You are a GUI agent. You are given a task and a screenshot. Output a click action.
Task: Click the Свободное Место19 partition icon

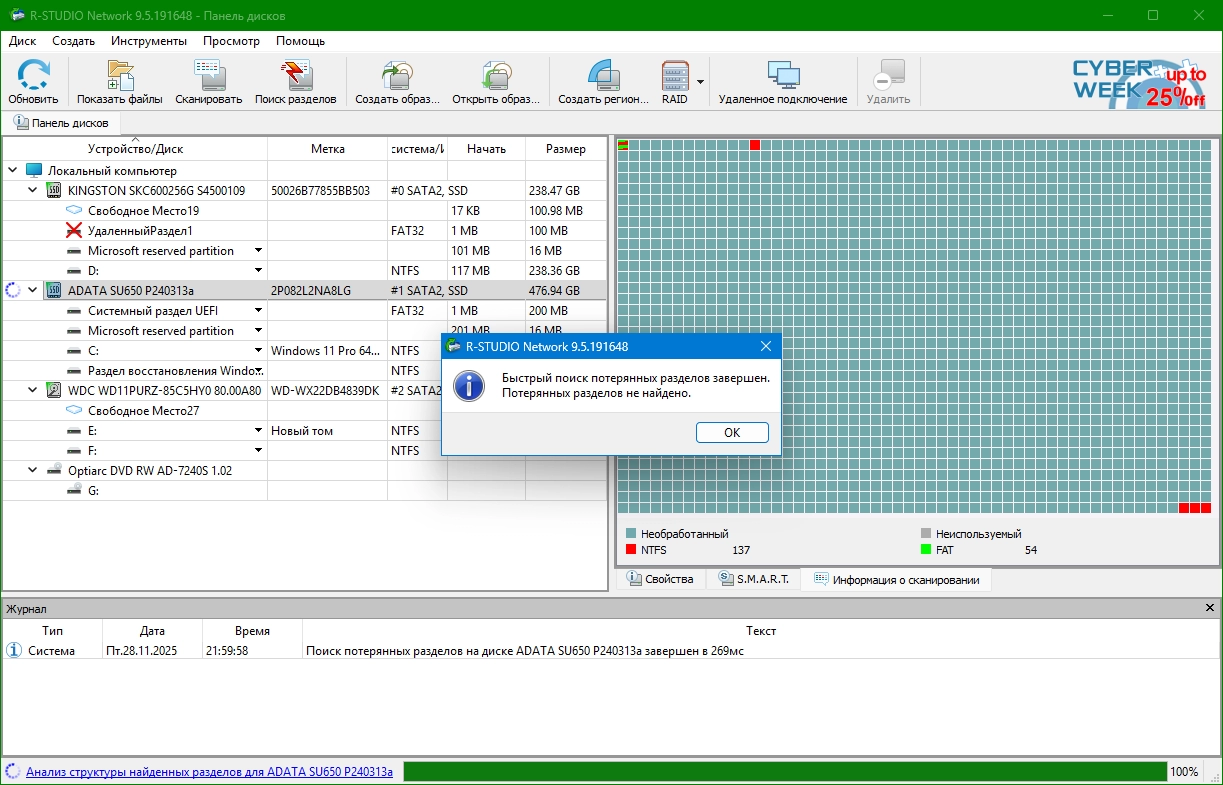click(x=74, y=210)
